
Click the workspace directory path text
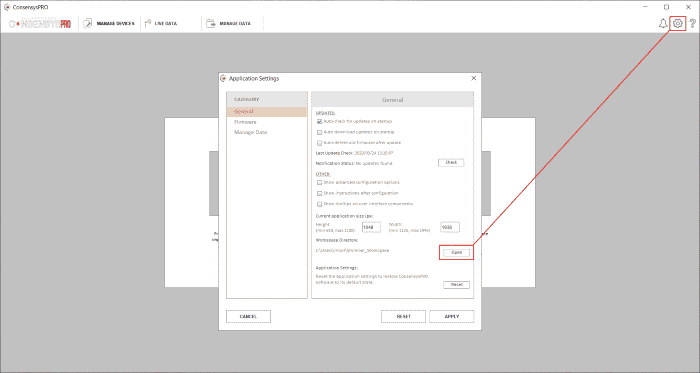352,251
